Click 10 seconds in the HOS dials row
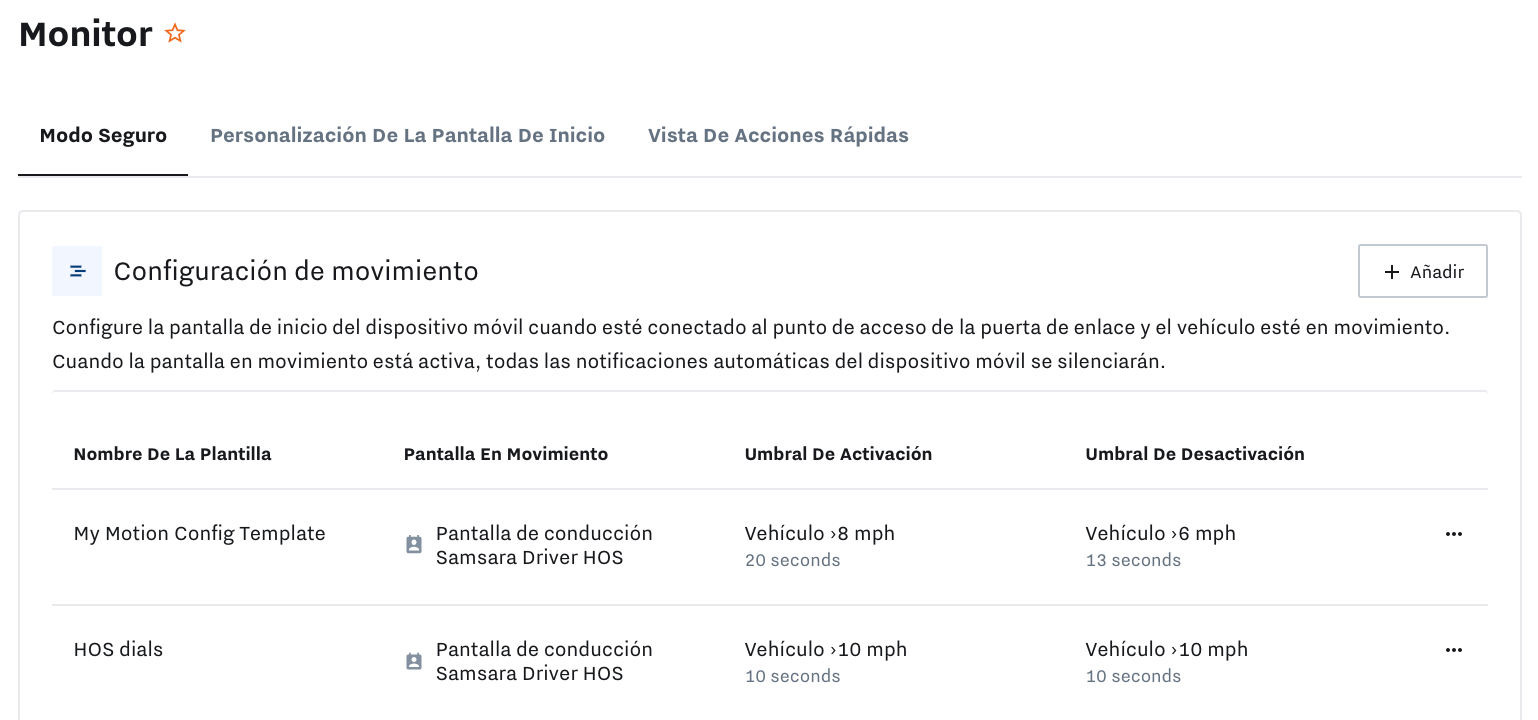Viewport: 1538px width, 720px height. pos(793,676)
